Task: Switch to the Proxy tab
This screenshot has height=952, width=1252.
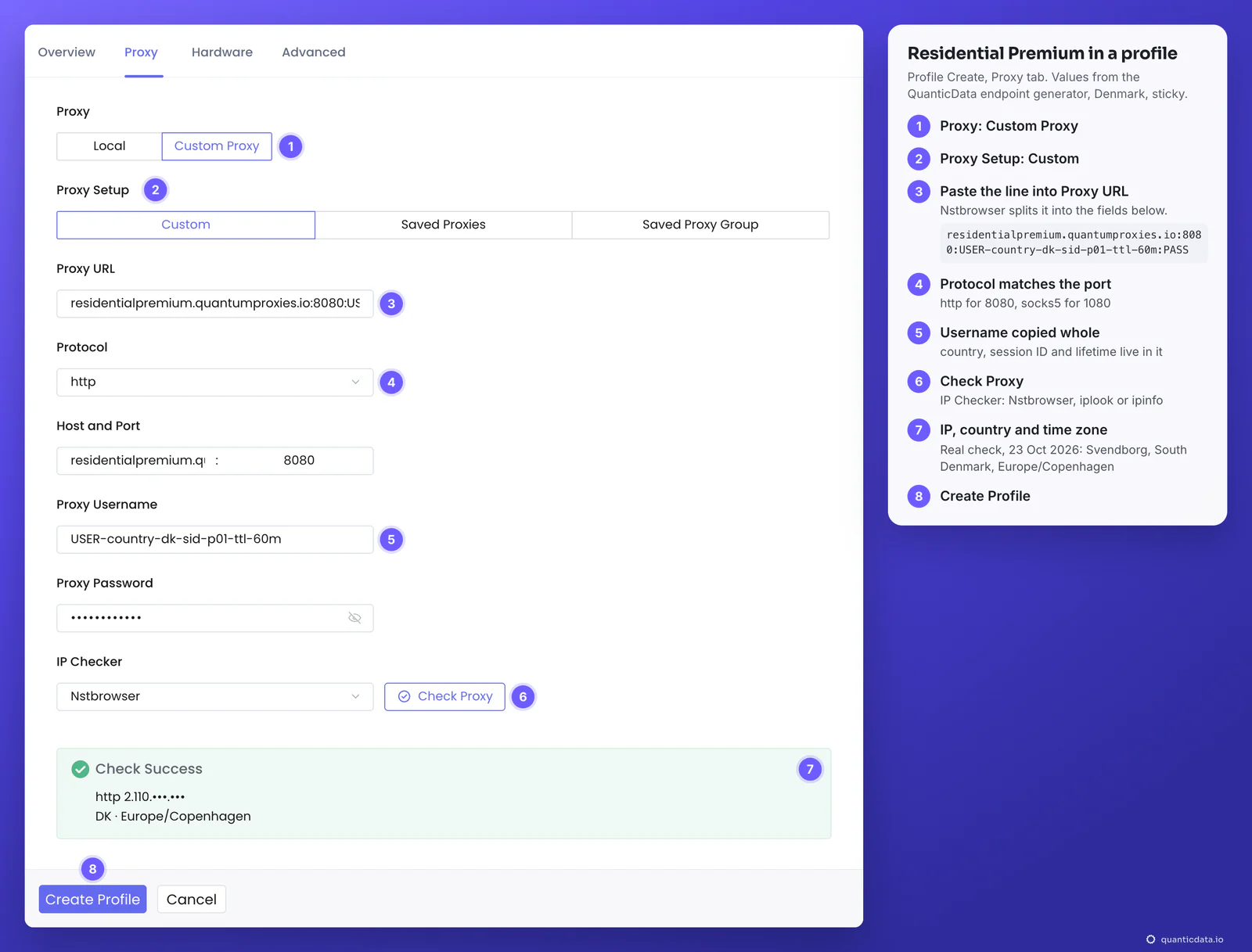Action: coord(141,52)
